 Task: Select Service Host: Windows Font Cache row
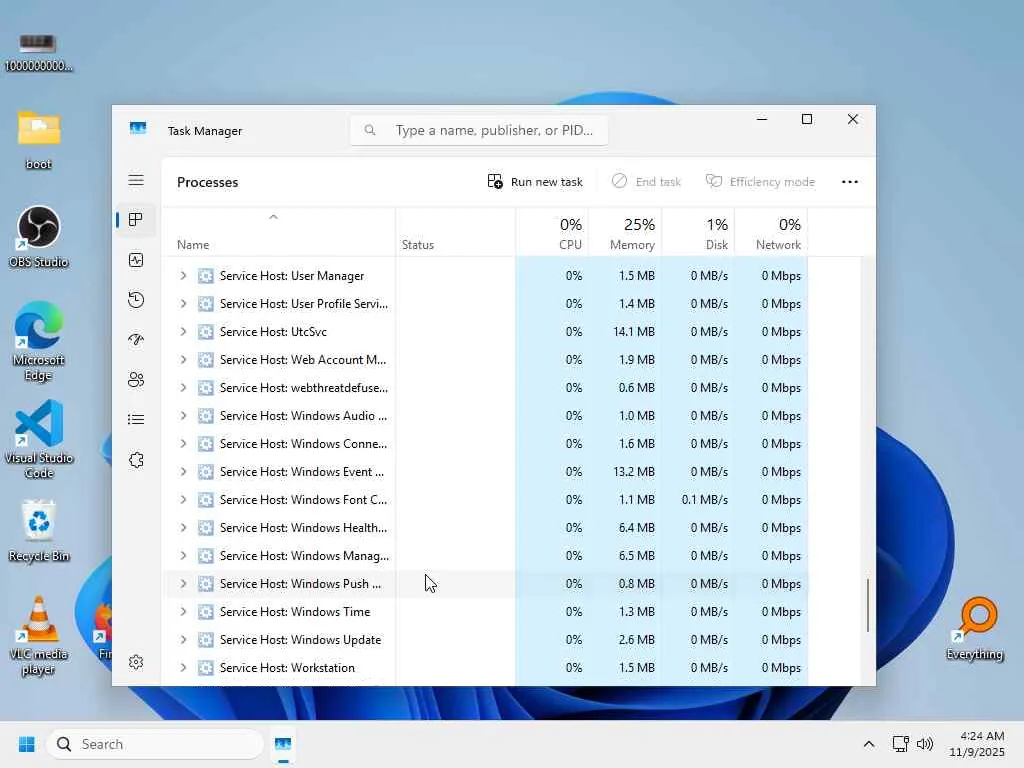485,500
